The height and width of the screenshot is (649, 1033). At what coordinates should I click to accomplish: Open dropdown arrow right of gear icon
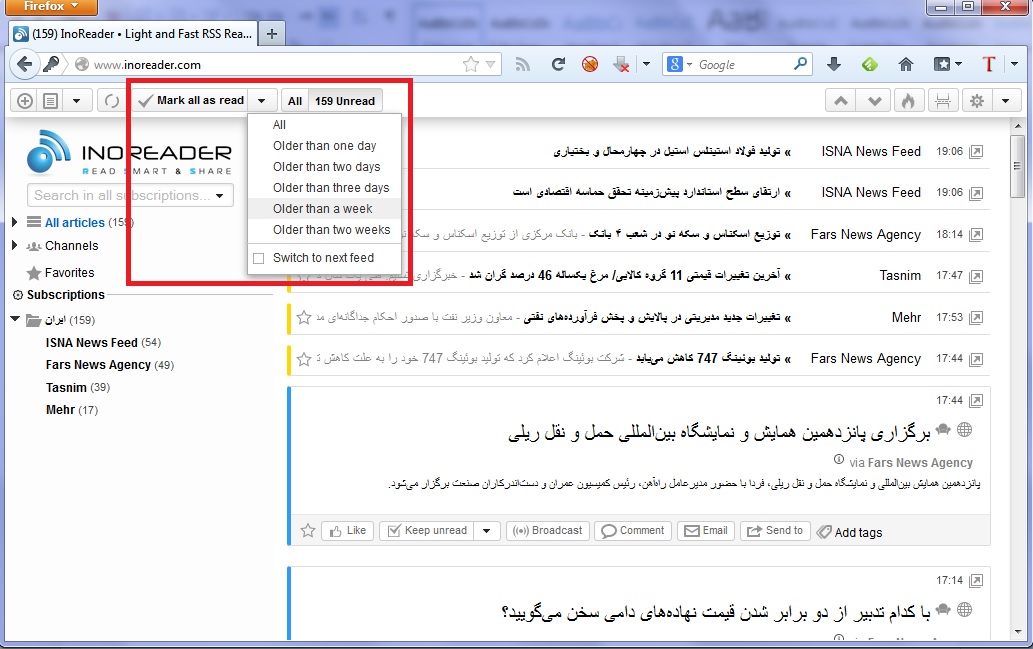1005,101
